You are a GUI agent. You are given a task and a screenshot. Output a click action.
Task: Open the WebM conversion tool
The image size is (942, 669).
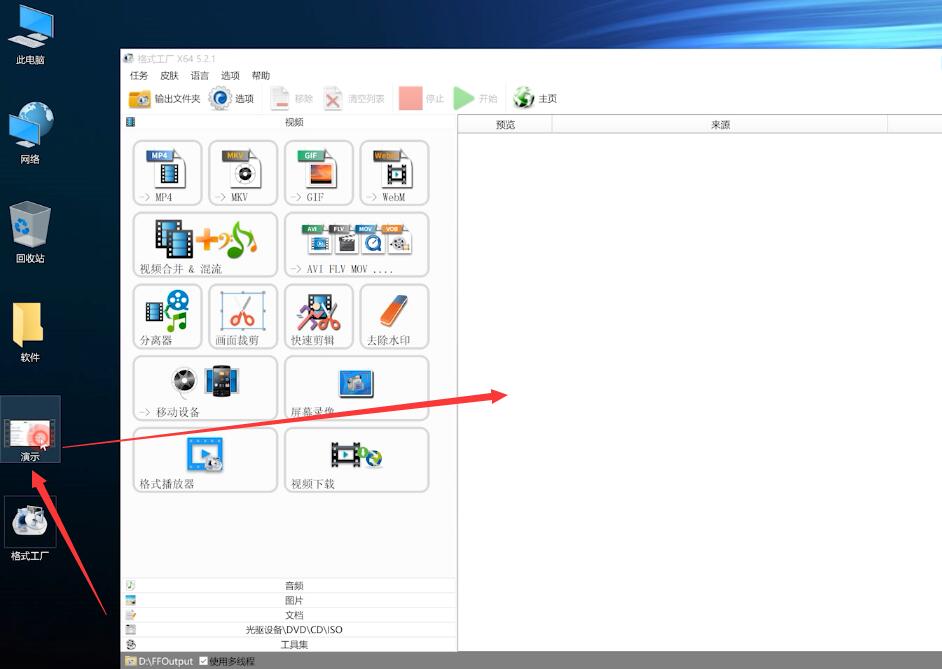[x=395, y=173]
